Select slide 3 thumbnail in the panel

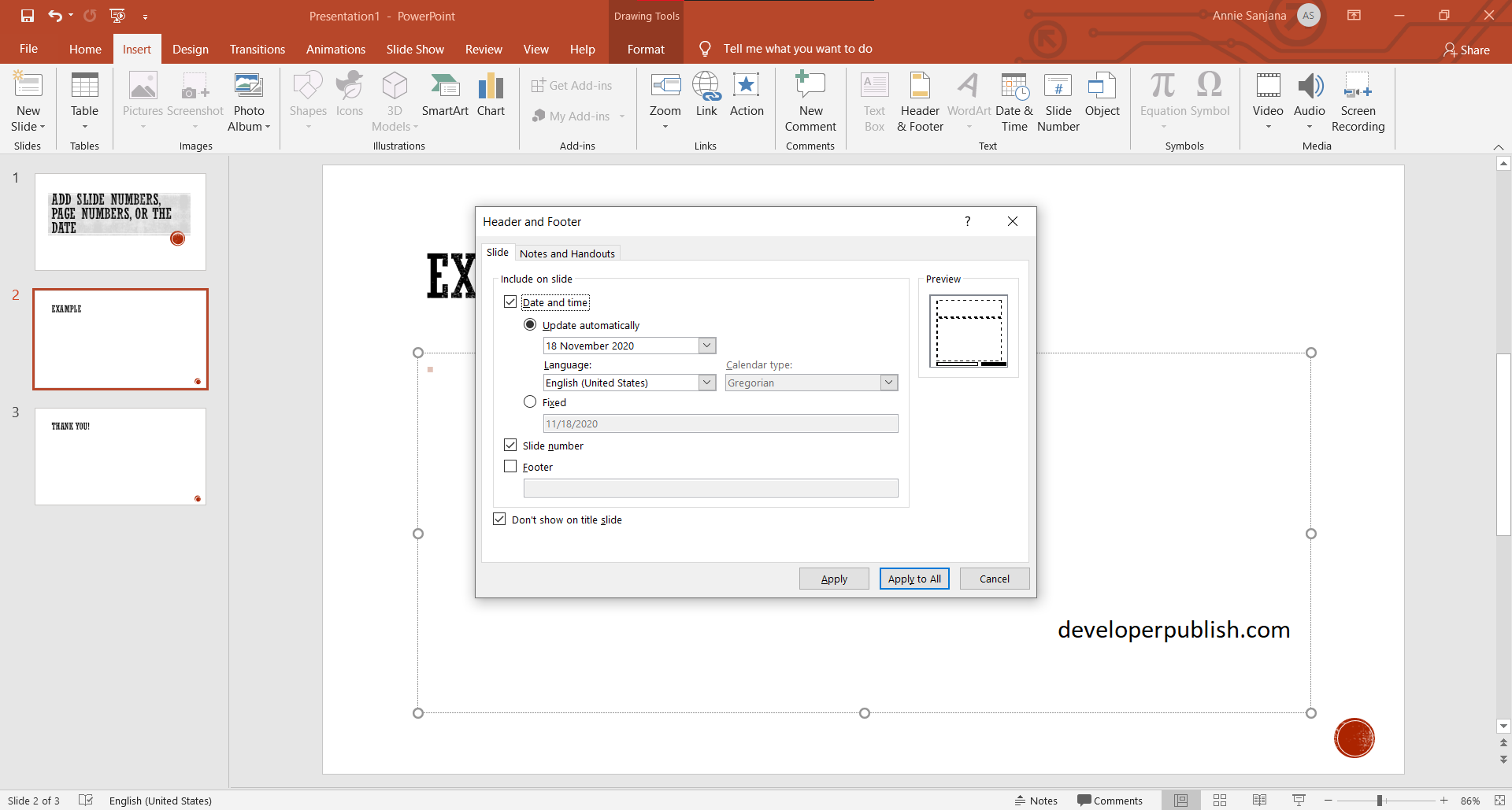click(x=120, y=457)
